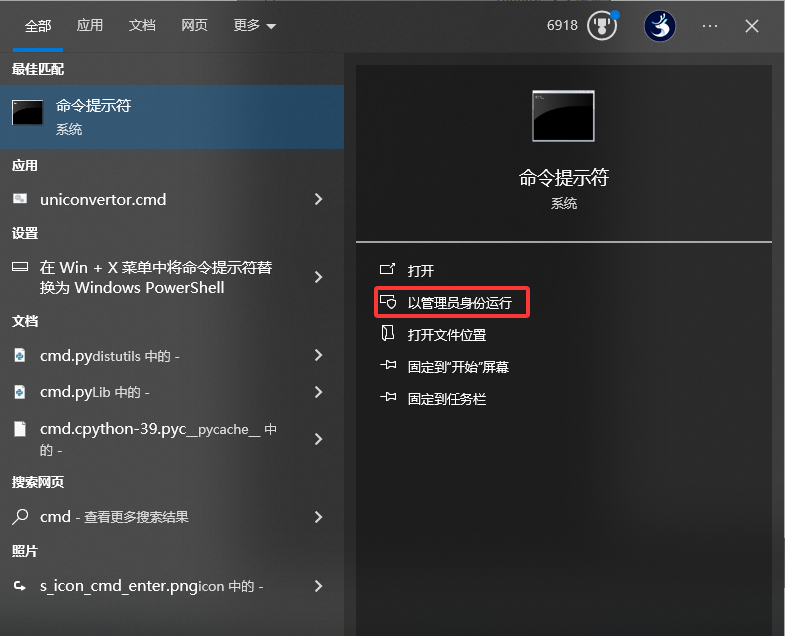Click the file location icon
Screen dimensions: 785x636
pyautogui.click(x=387, y=333)
